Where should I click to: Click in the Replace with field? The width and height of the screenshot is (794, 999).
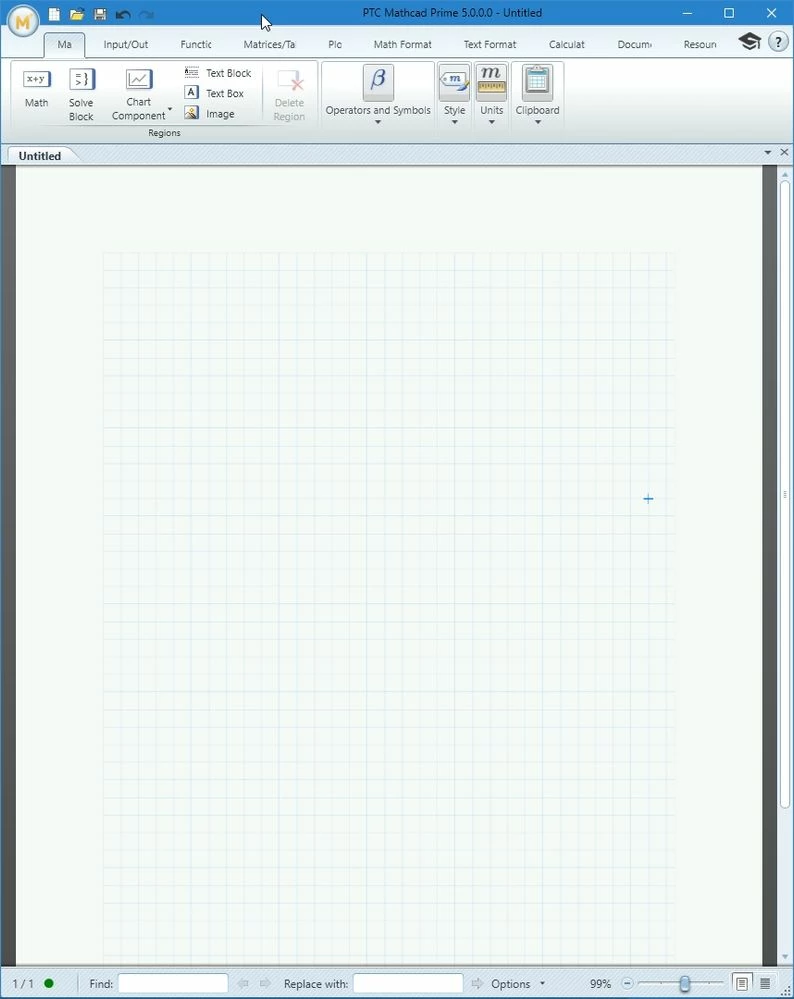click(x=408, y=984)
